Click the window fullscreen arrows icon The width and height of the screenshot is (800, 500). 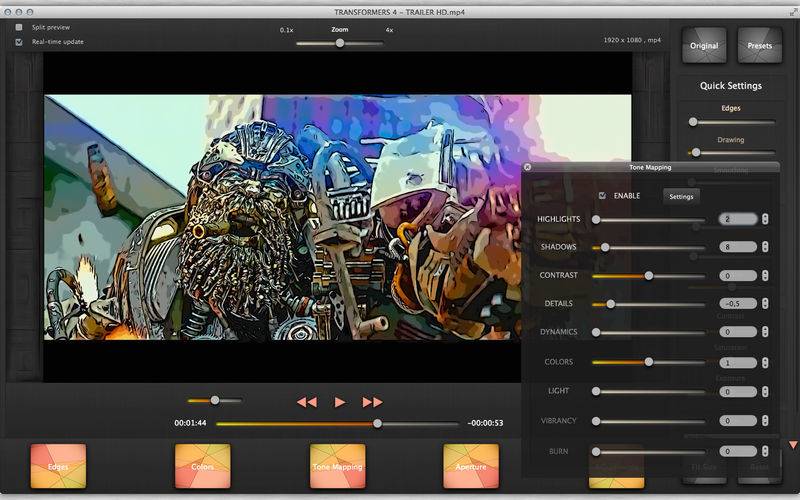point(792,11)
